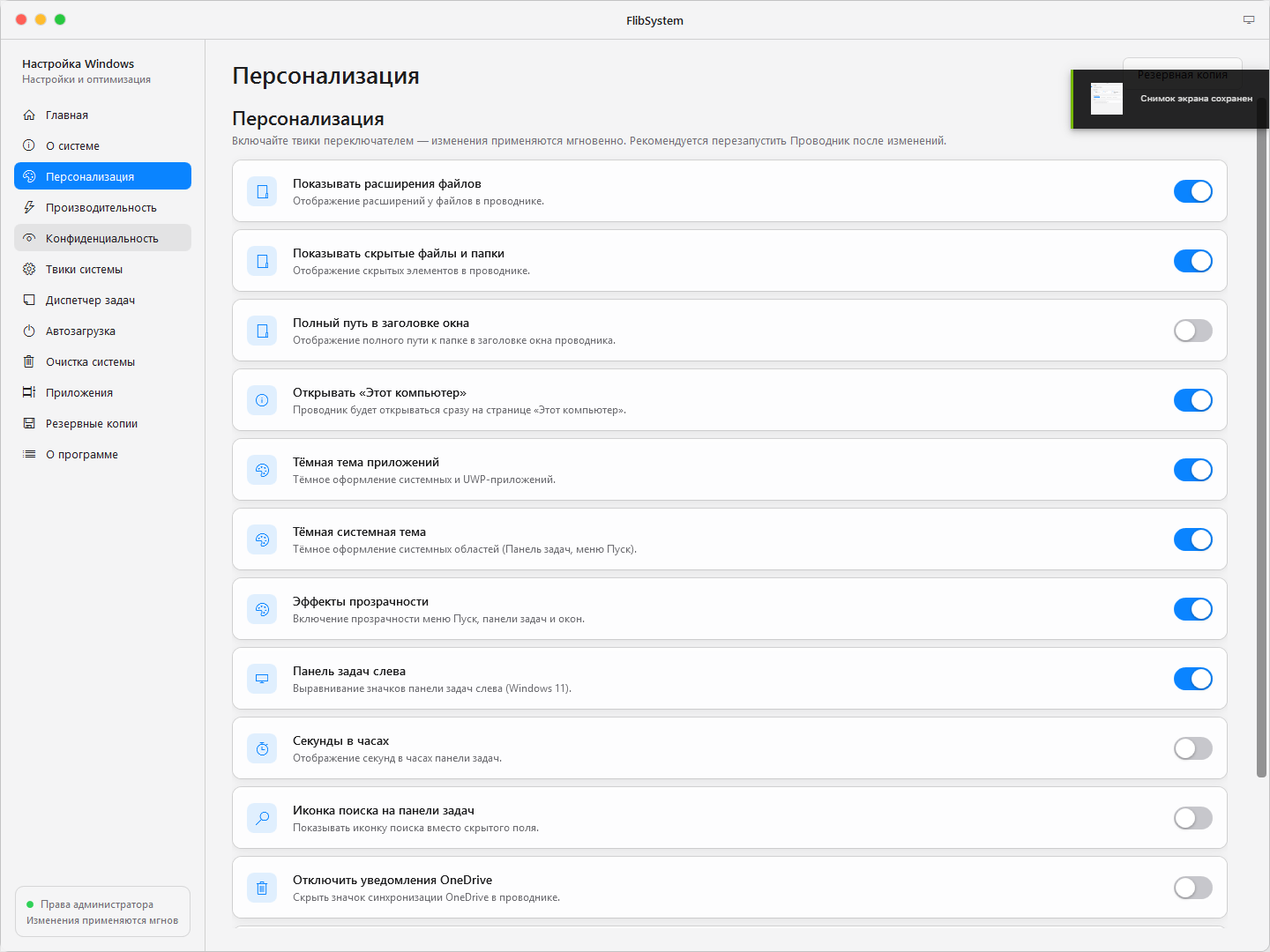Select the lightning icon for Производительность
The height and width of the screenshot is (952, 1270).
click(29, 207)
